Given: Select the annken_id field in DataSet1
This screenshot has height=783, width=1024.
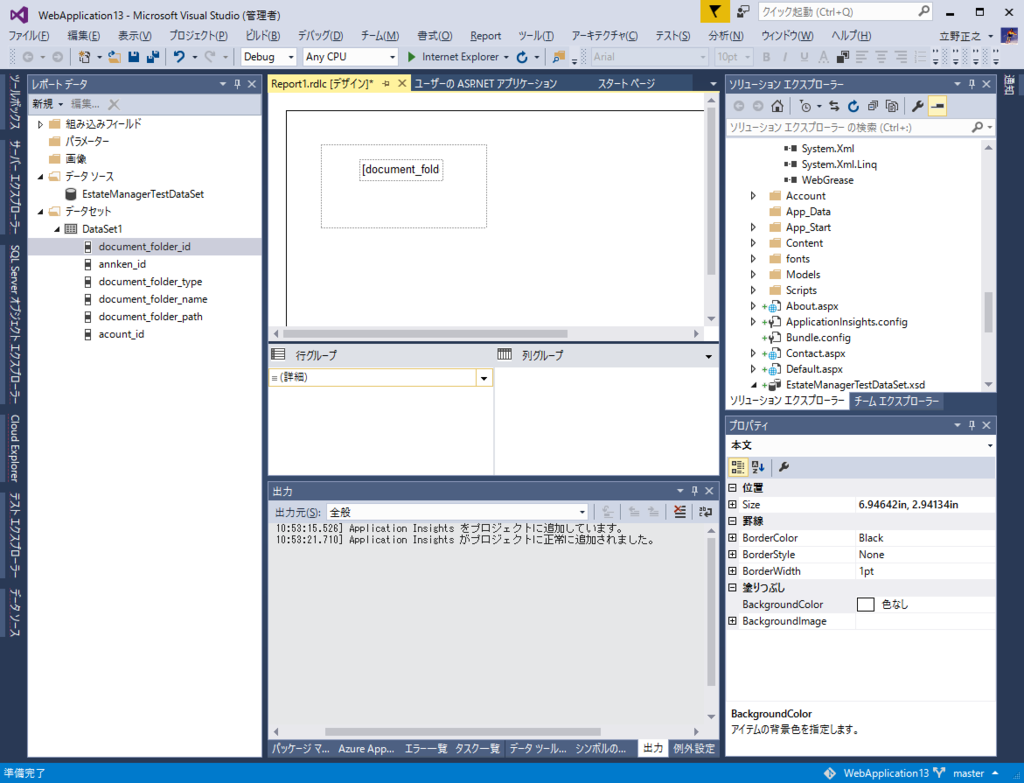Looking at the screenshot, I should click(x=122, y=264).
